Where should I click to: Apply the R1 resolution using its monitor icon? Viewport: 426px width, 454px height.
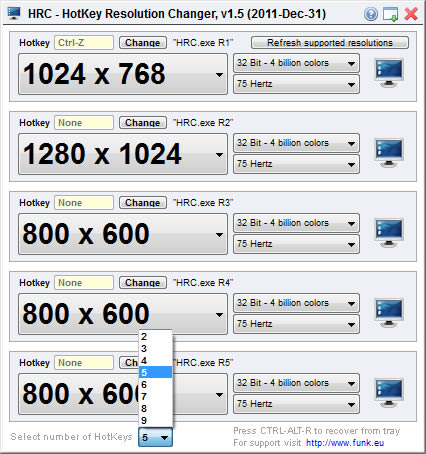[389, 73]
